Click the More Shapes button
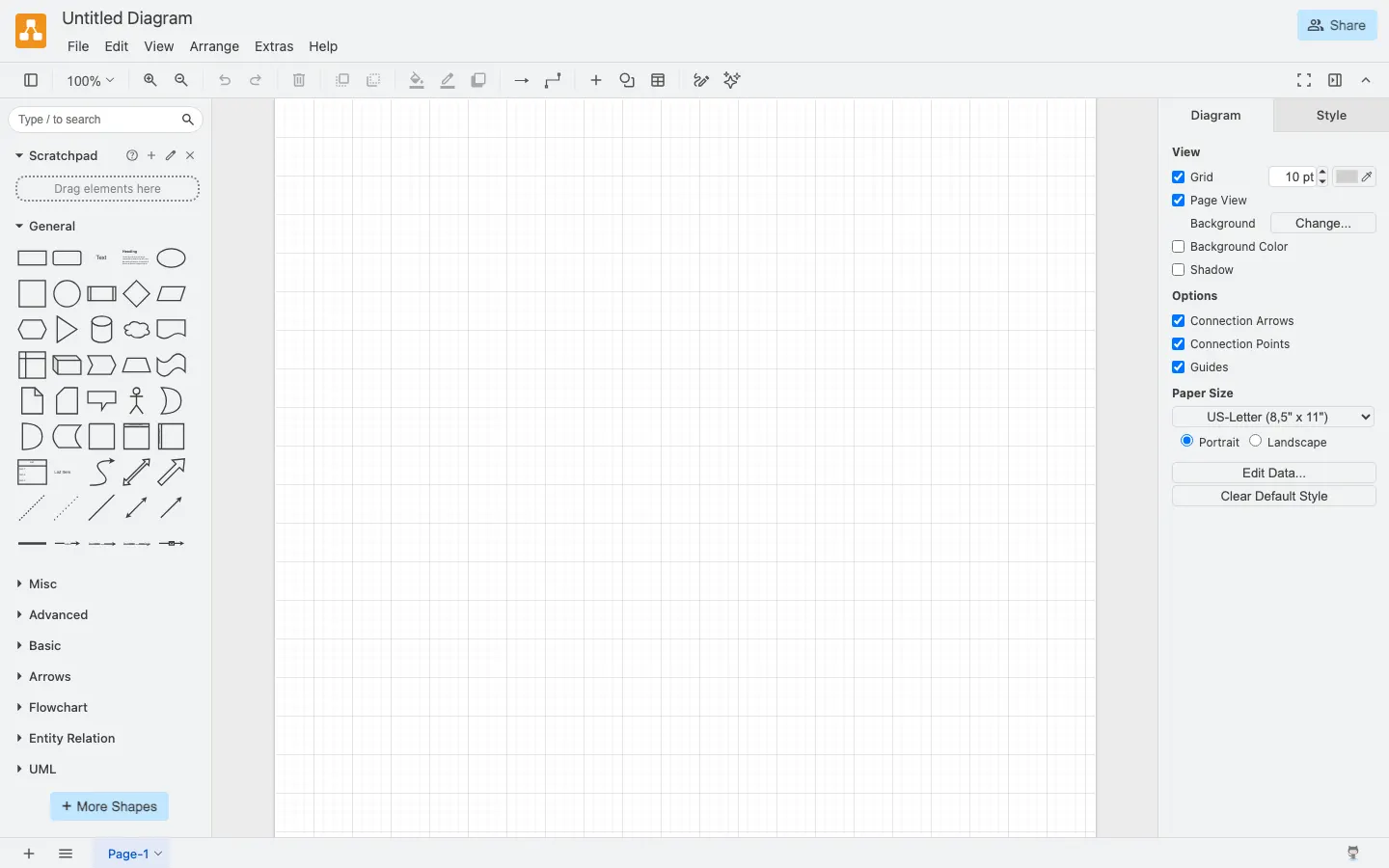 [109, 806]
